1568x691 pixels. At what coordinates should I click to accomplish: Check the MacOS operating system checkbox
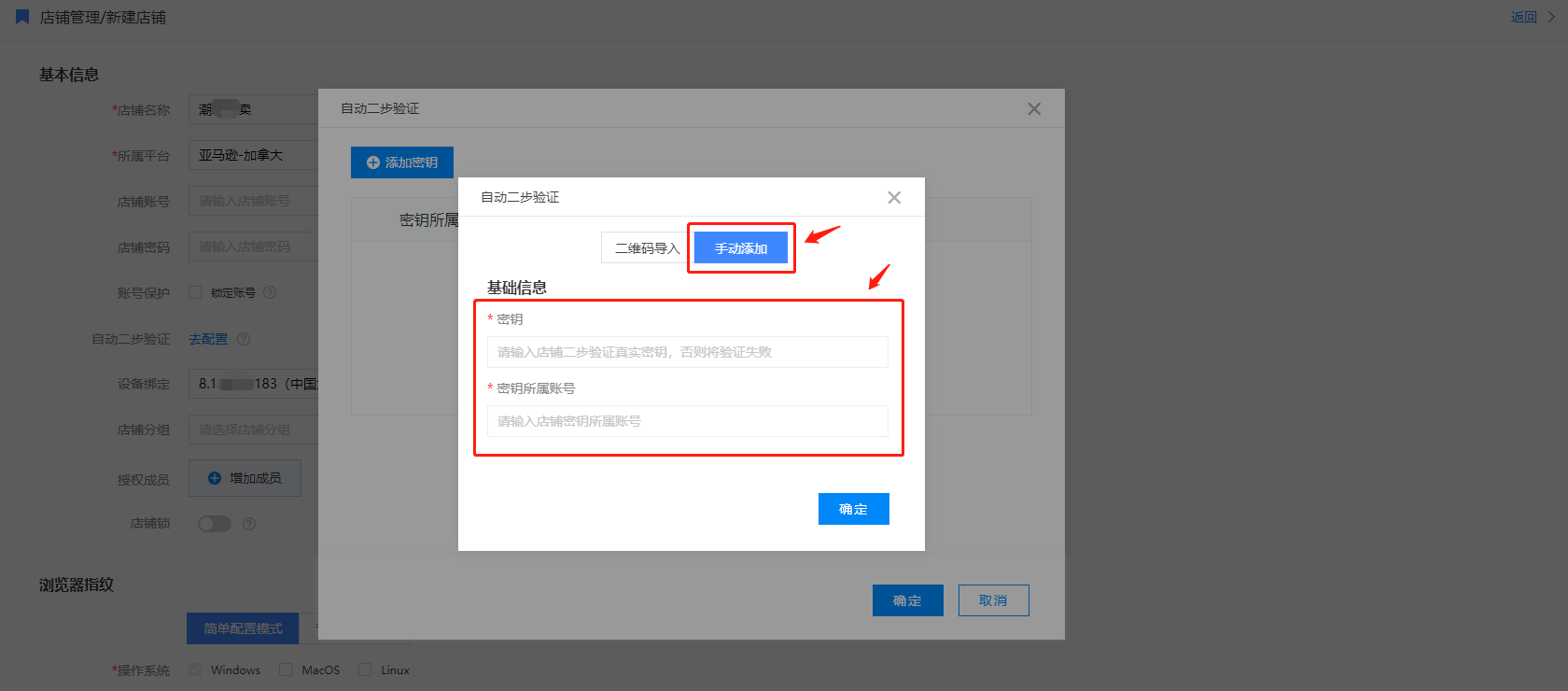click(286, 670)
